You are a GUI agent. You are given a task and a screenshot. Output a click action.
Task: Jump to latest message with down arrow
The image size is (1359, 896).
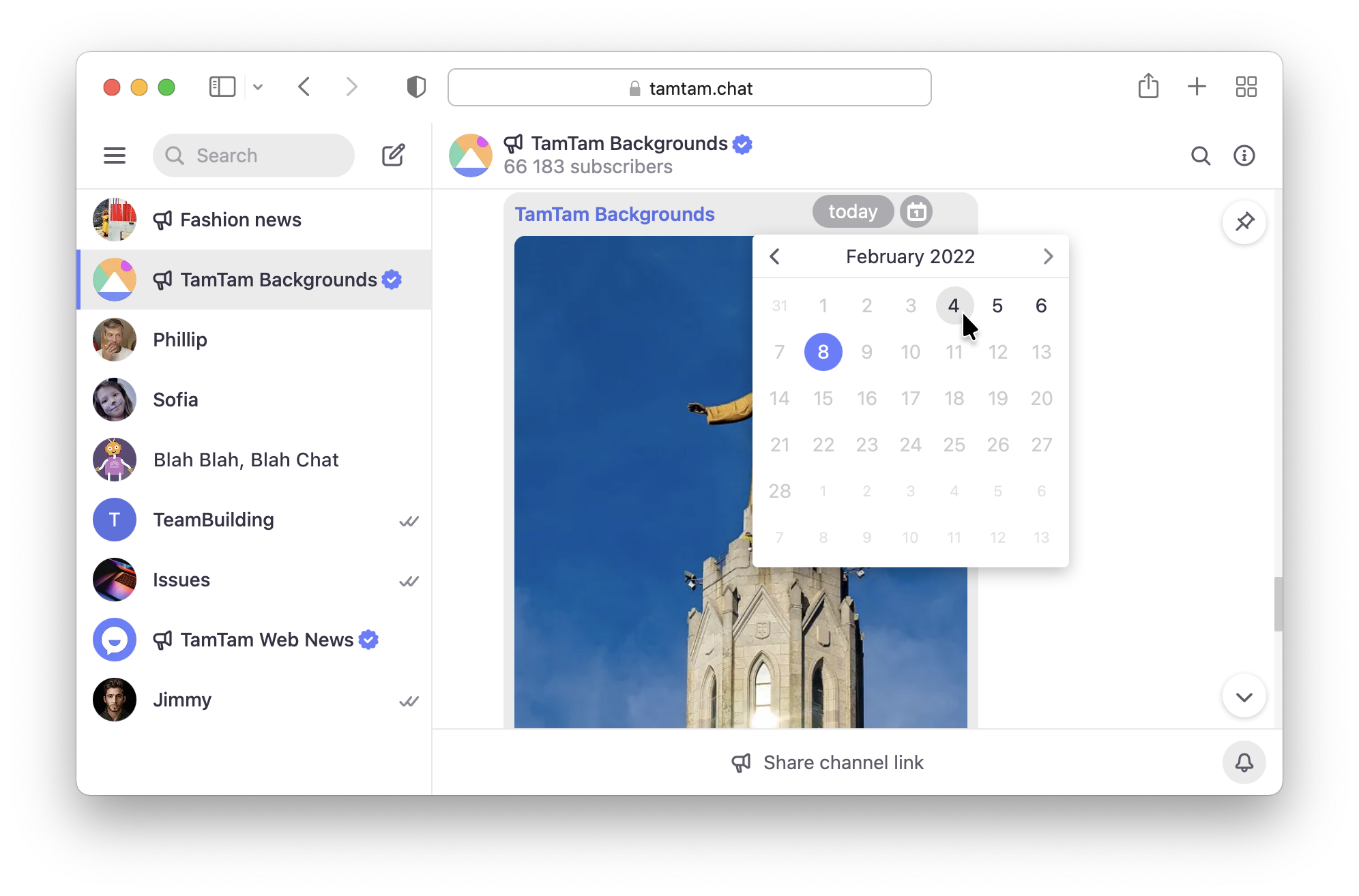[1244, 696]
